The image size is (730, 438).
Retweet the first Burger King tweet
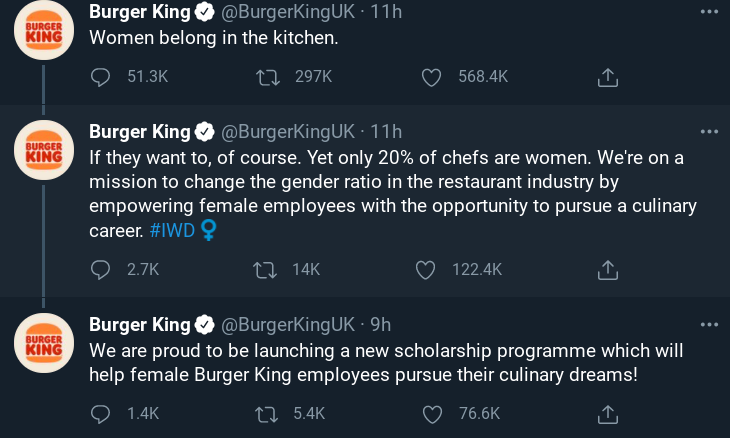(x=268, y=77)
